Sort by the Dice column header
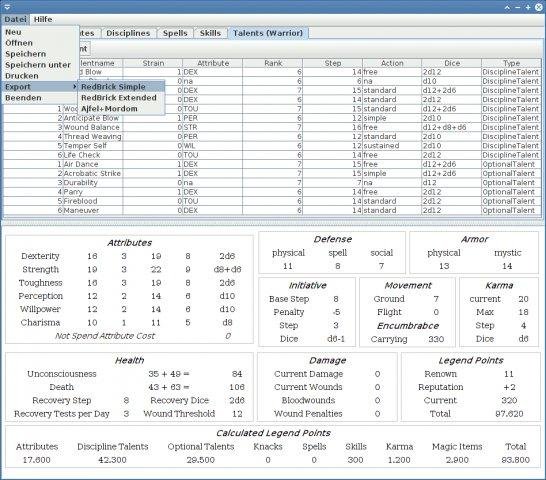Viewport: 546px width, 480px height. click(x=452, y=63)
